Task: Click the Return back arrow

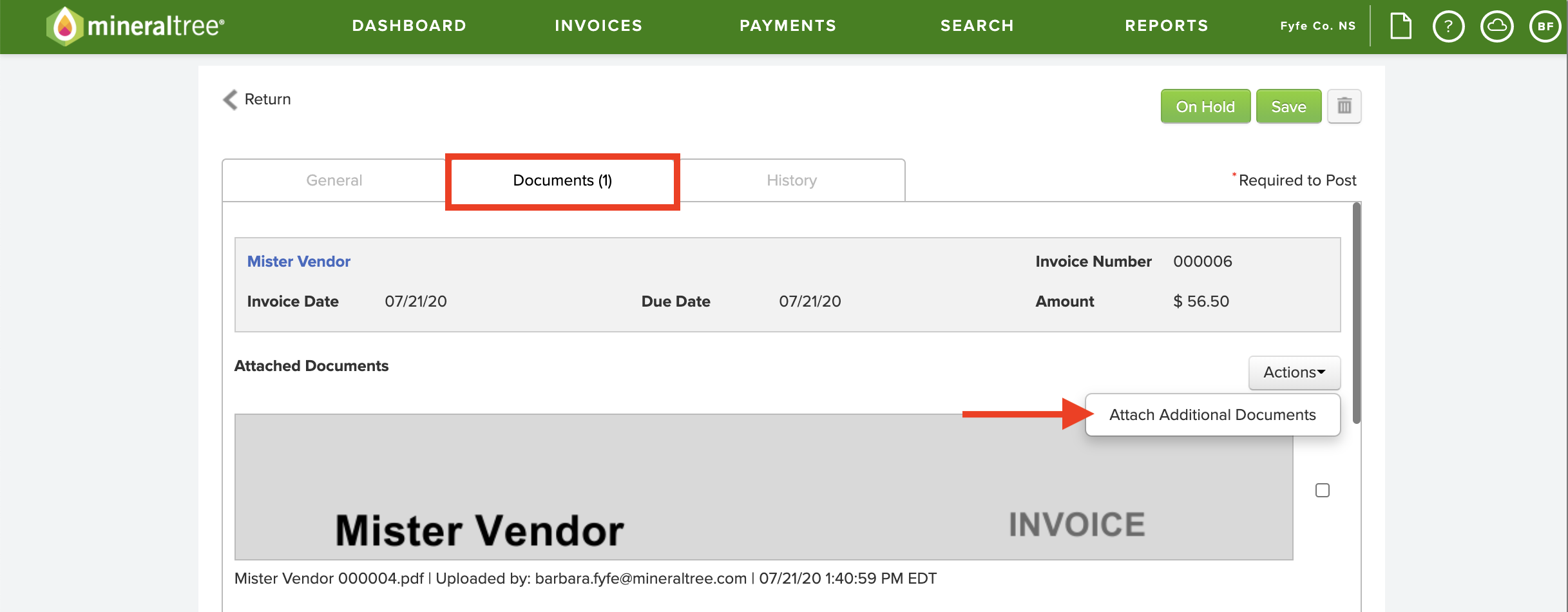Action: tap(230, 99)
